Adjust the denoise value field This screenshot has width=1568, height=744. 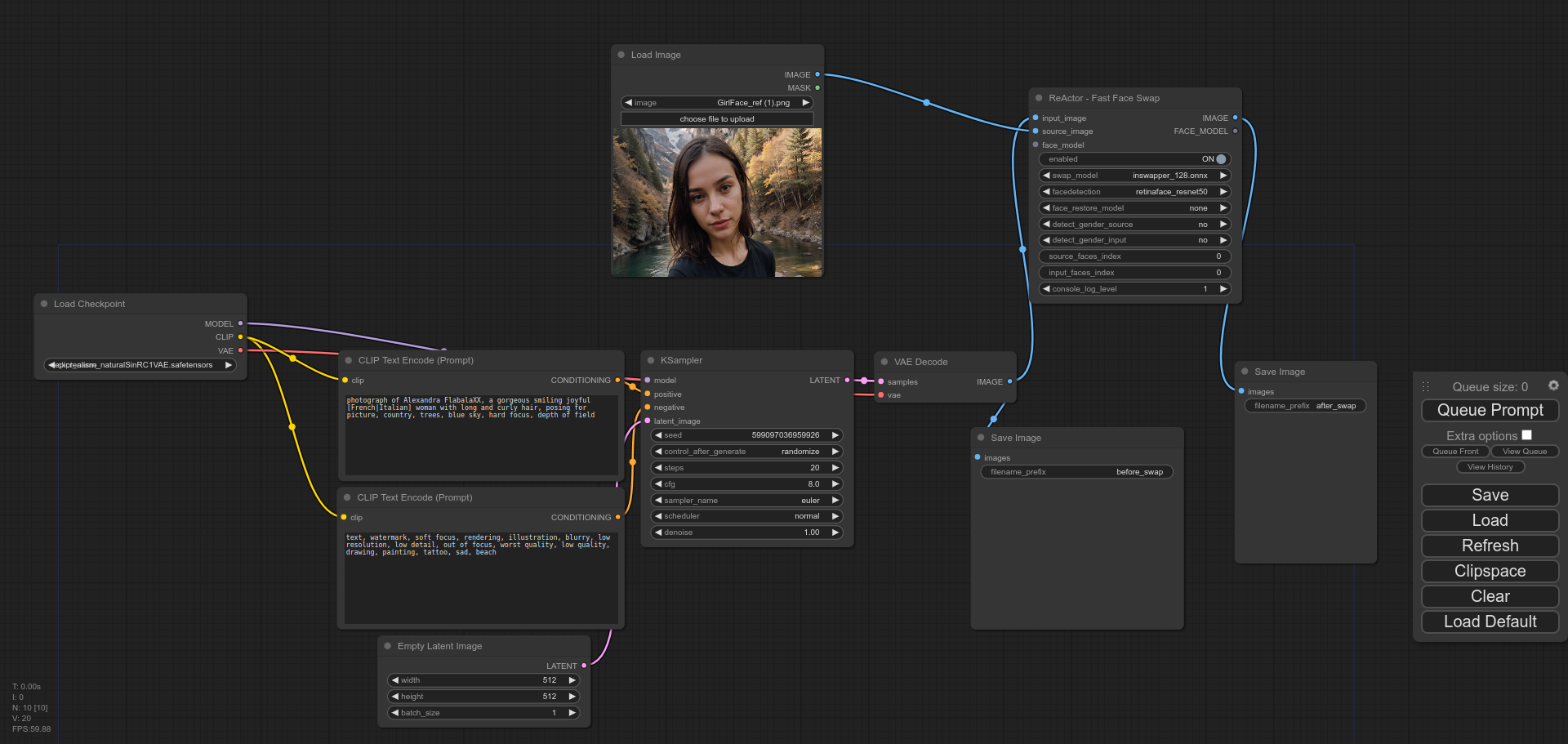tap(746, 532)
